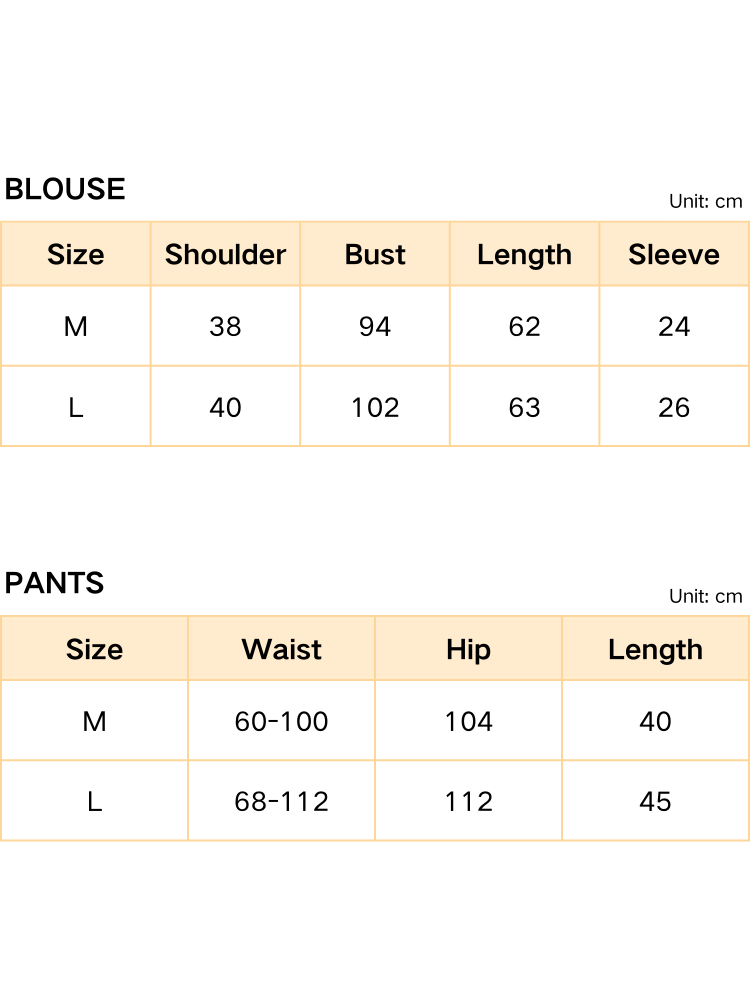Image resolution: width=750 pixels, height=1000 pixels.
Task: Select the Shoulder column header
Action: click(225, 255)
